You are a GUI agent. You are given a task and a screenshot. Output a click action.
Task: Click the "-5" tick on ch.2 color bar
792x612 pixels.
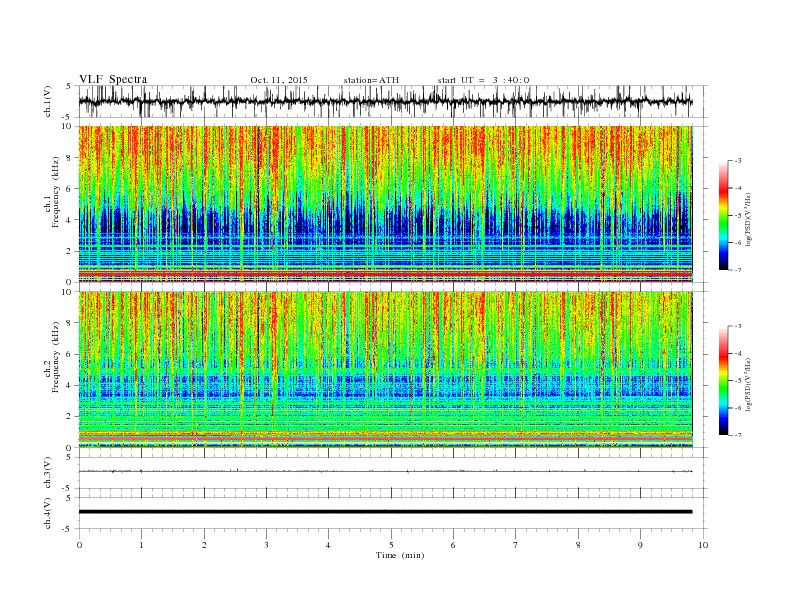[x=738, y=381]
